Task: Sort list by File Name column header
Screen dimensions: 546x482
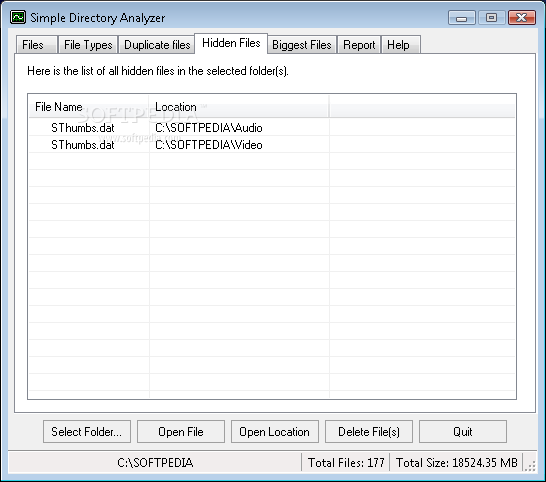Action: 89,107
